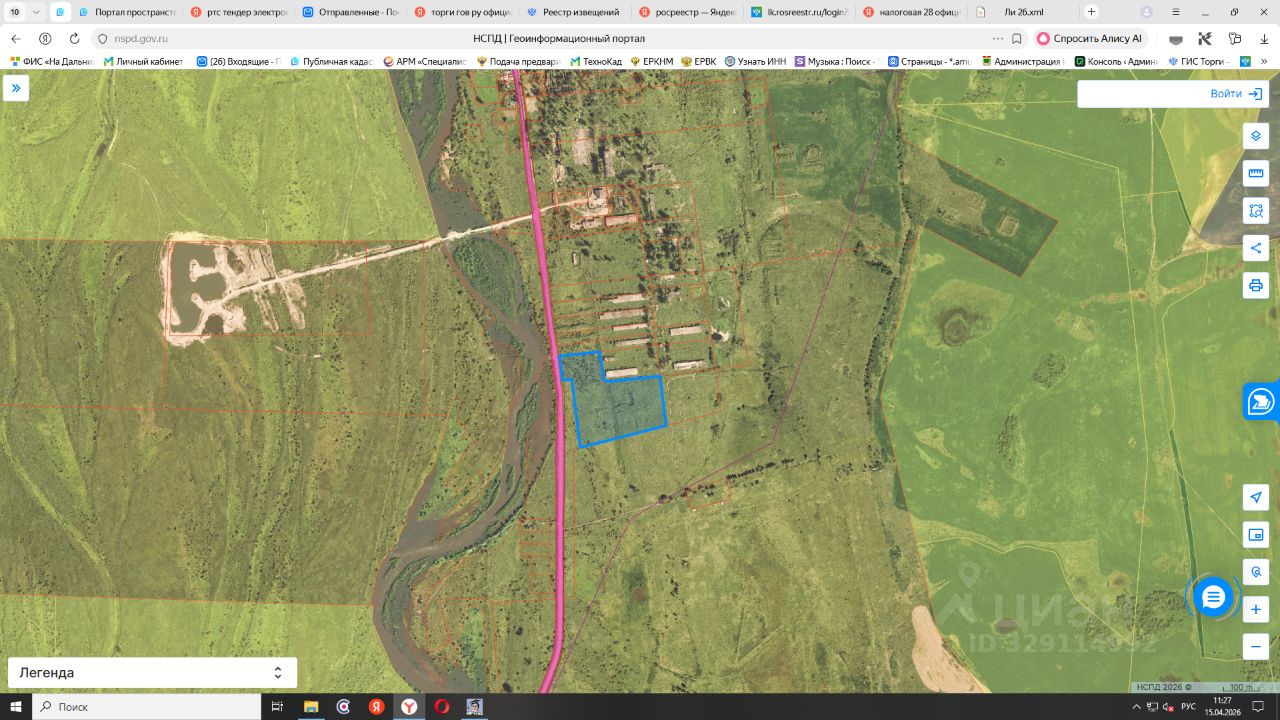Open the tab list dropdown

coord(37,12)
